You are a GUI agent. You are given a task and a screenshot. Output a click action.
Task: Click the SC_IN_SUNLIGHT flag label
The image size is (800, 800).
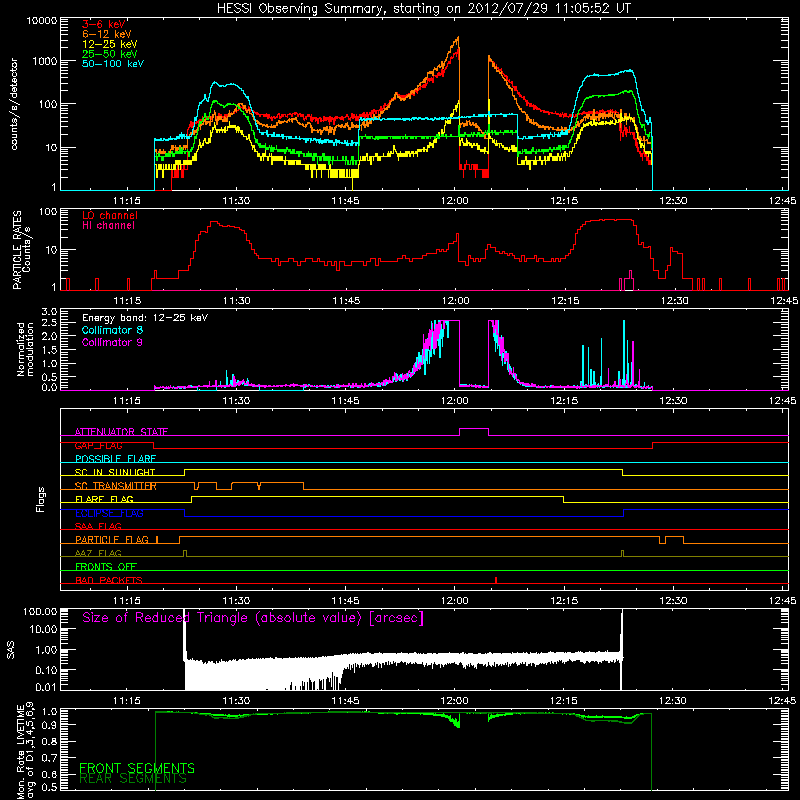[115, 472]
